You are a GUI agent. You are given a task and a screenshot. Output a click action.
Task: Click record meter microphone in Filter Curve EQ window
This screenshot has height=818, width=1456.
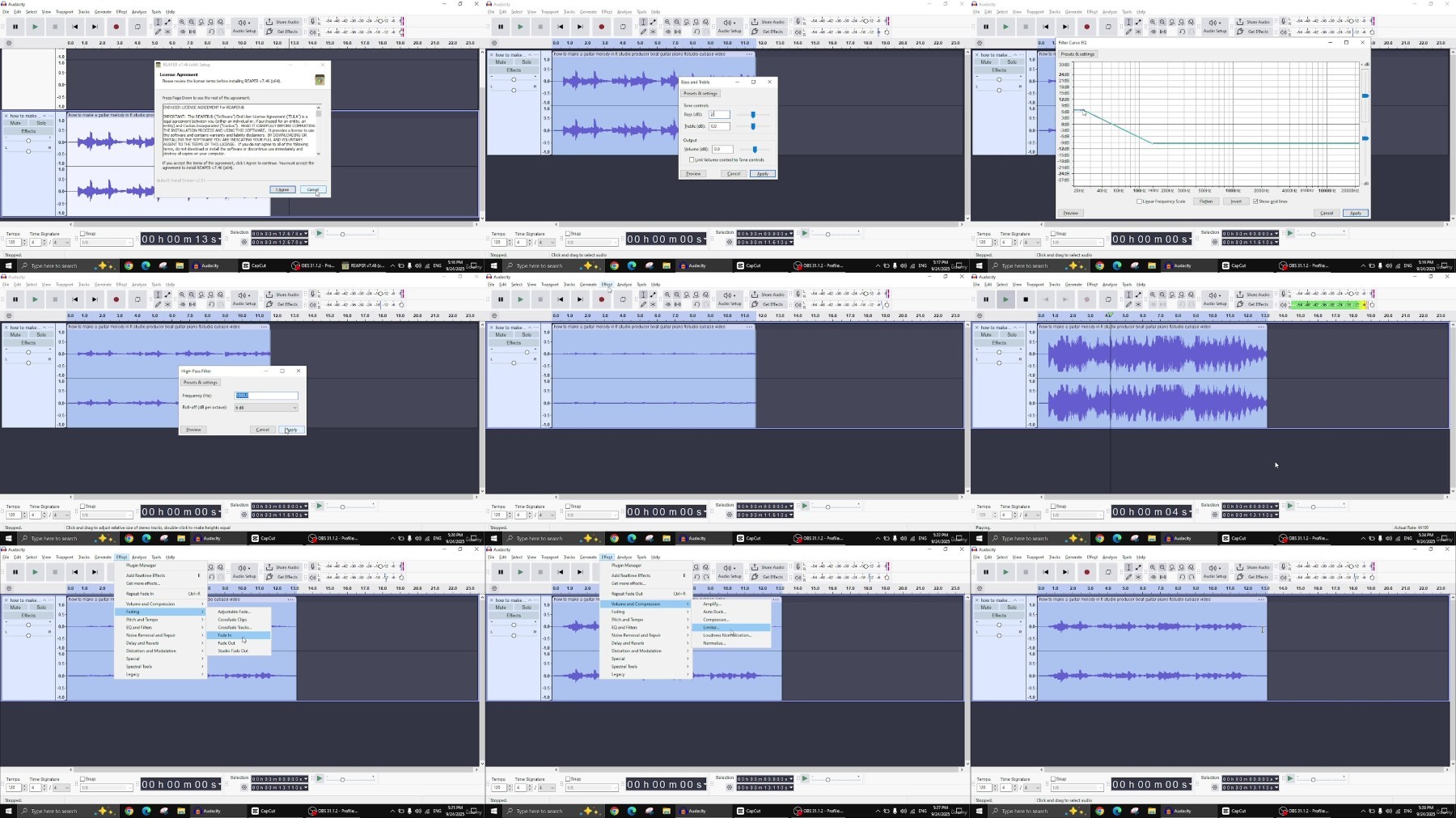[1283, 22]
